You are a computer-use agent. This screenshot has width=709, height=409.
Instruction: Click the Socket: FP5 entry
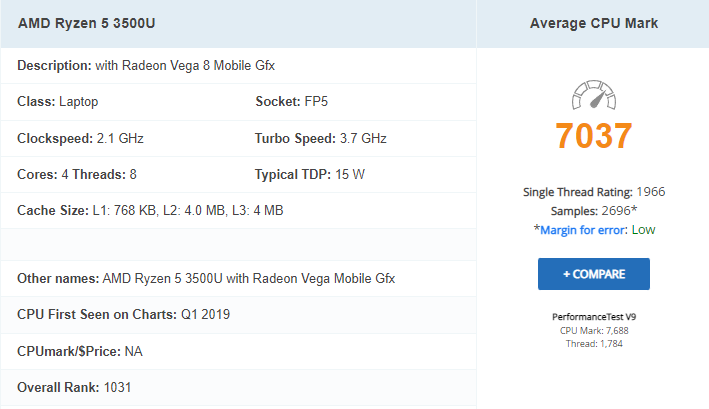(291, 101)
